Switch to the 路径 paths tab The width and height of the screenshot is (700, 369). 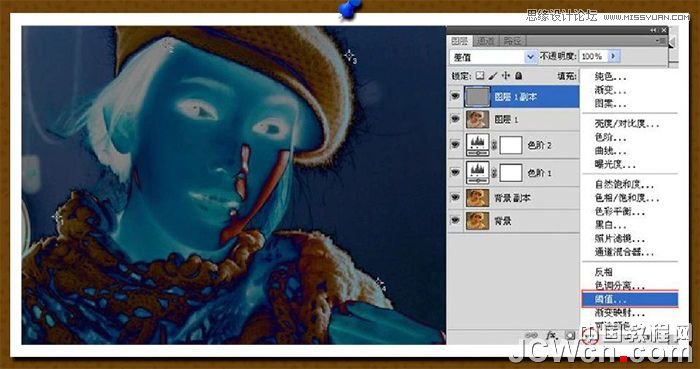(512, 41)
